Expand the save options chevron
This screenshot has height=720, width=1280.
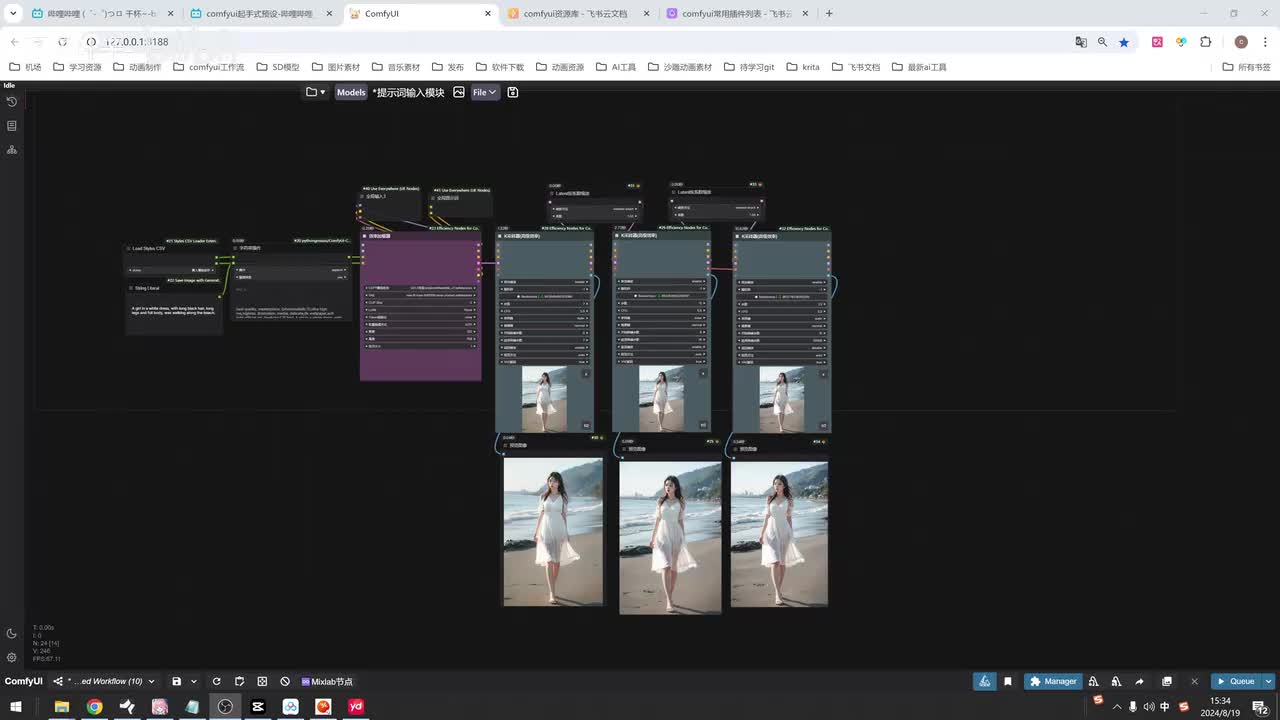pyautogui.click(x=194, y=681)
